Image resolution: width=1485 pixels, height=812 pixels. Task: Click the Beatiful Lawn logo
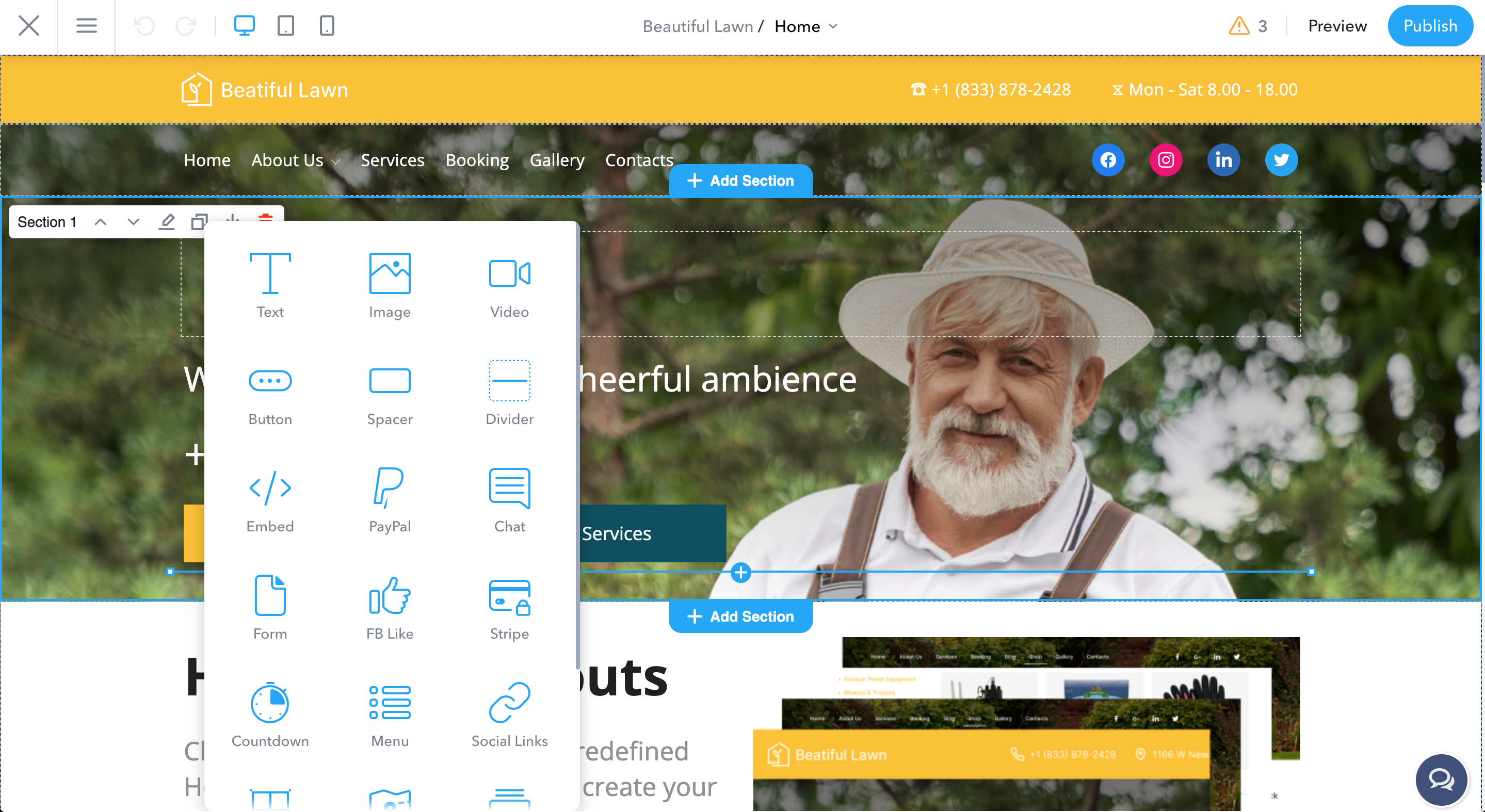[x=265, y=89]
